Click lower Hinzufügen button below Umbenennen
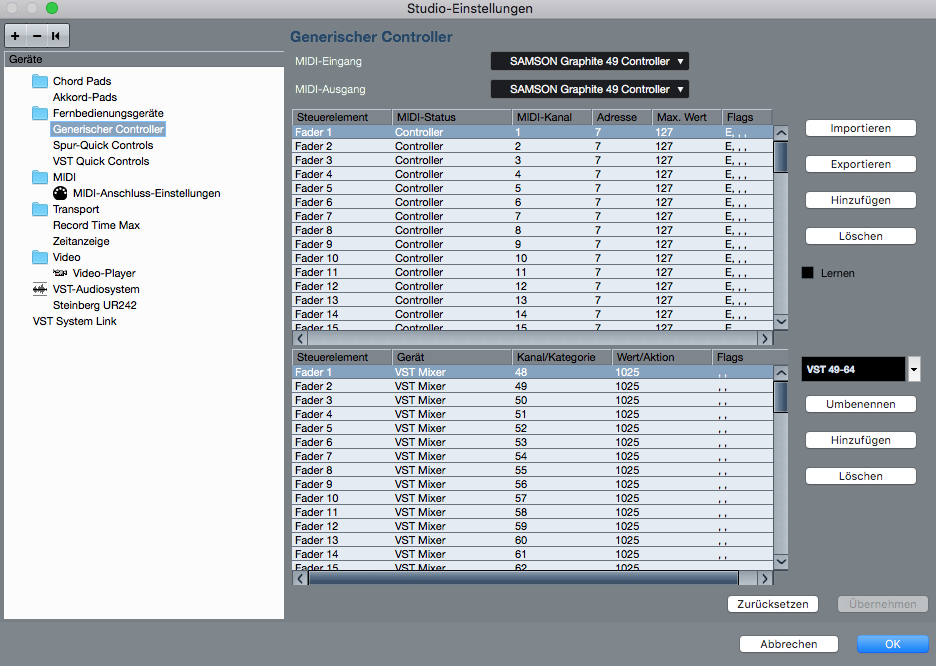Viewport: 936px width, 666px height. (860, 440)
